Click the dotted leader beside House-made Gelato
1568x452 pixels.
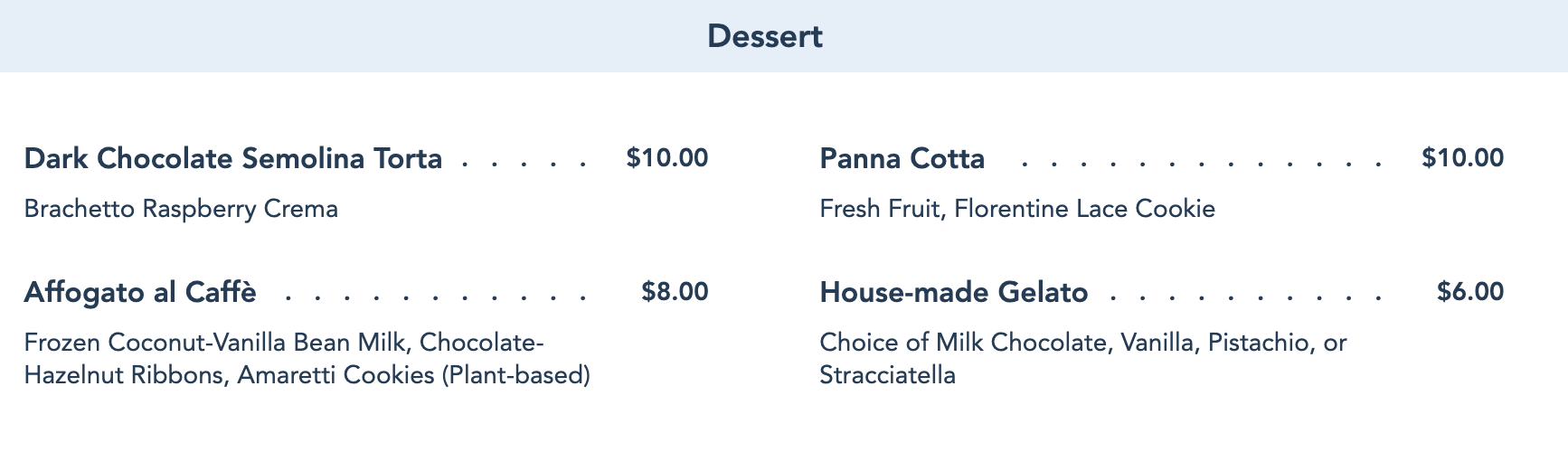tap(1248, 298)
